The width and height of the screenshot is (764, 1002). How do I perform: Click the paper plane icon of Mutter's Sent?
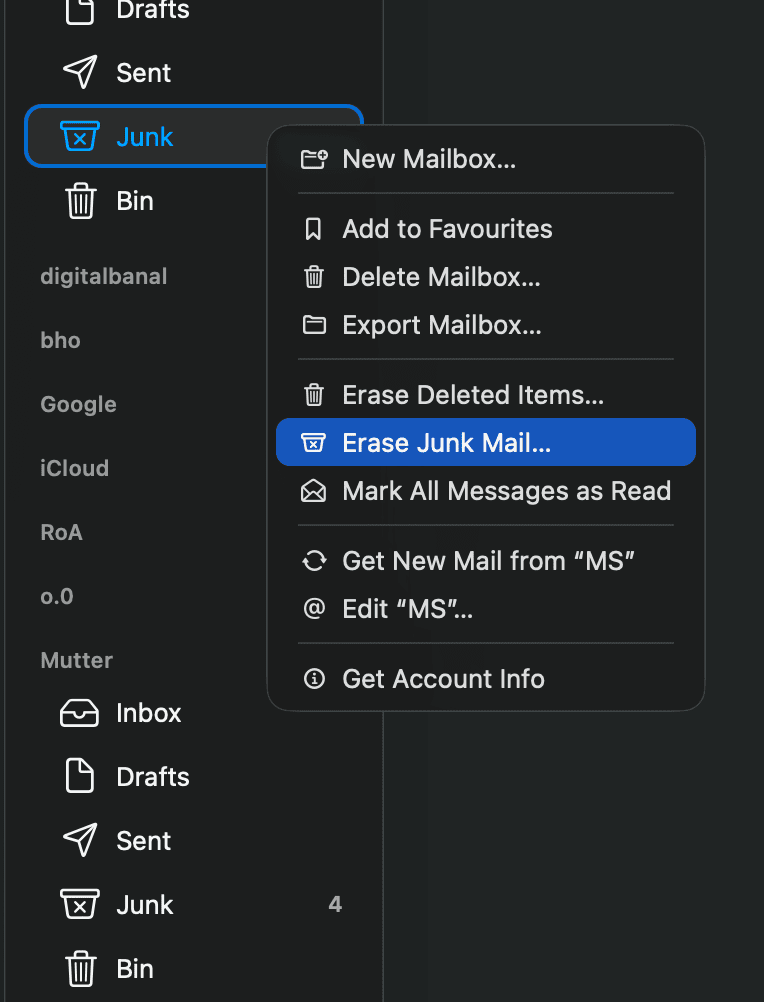(80, 840)
